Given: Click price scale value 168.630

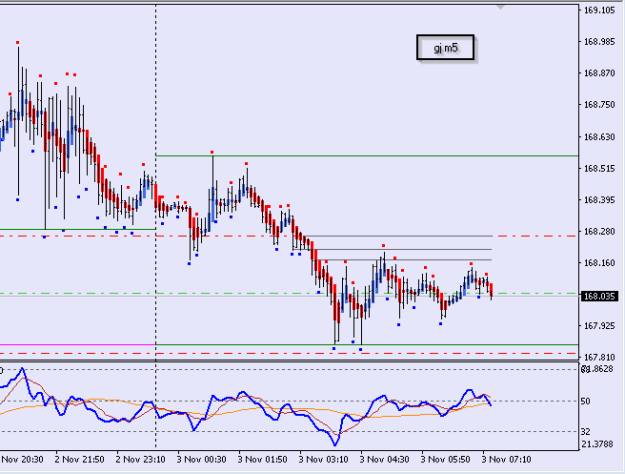Looking at the screenshot, I should (599, 137).
